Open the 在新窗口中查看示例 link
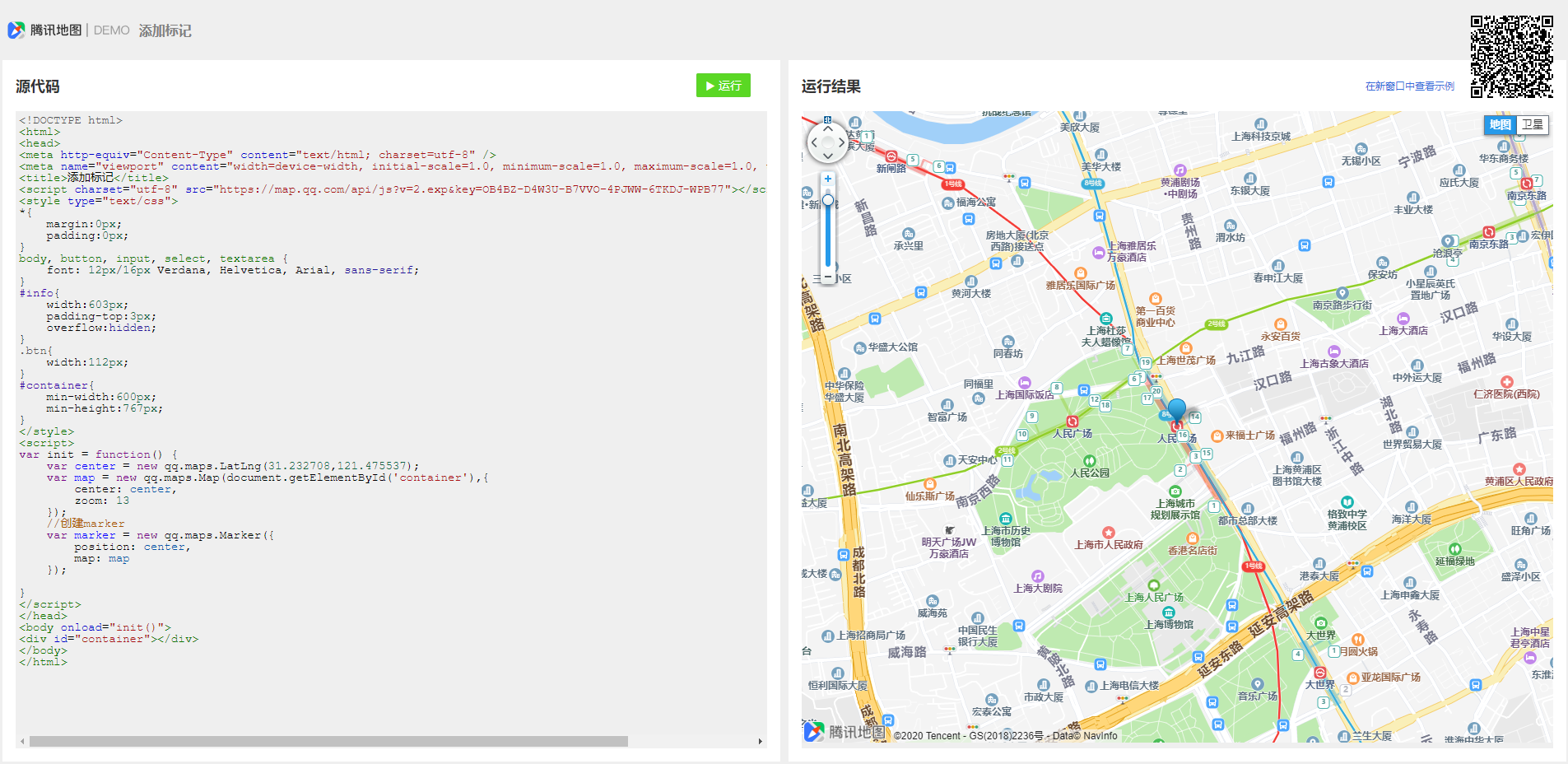 (x=1409, y=86)
